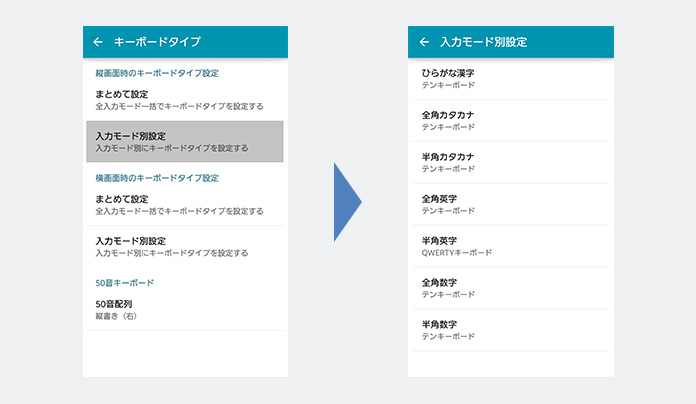Image resolution: width=696 pixels, height=404 pixels.
Task: Choose keyboard type for ひらがな漢字
Action: [x=511, y=79]
